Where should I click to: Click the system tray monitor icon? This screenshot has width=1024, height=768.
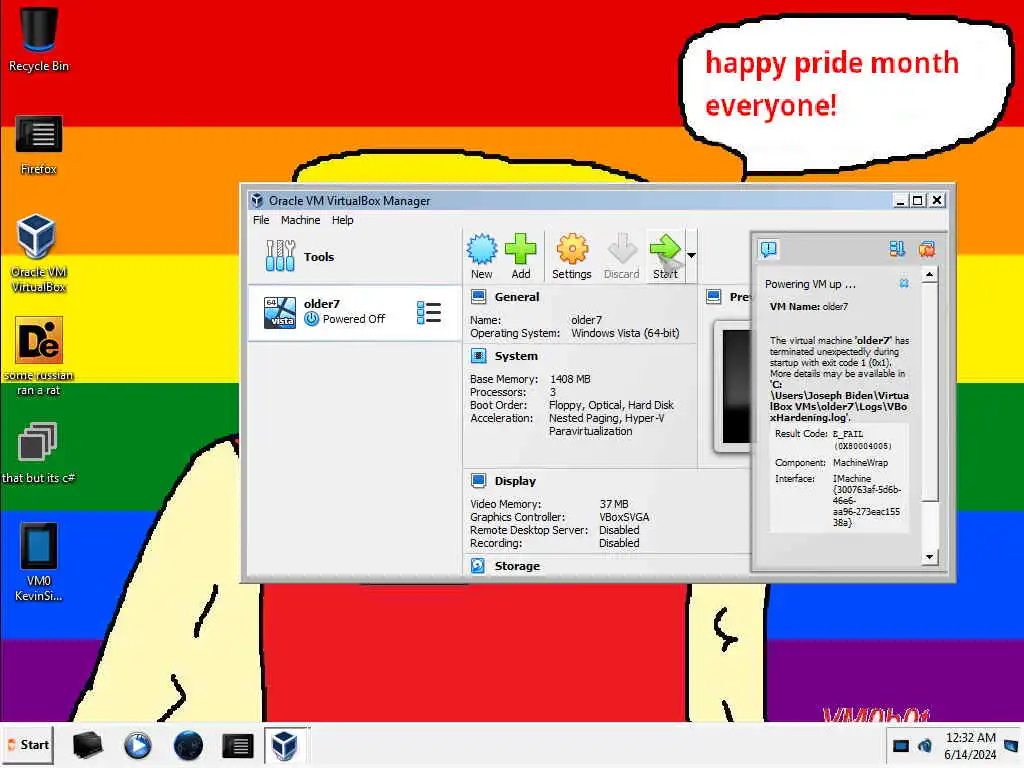[901, 745]
